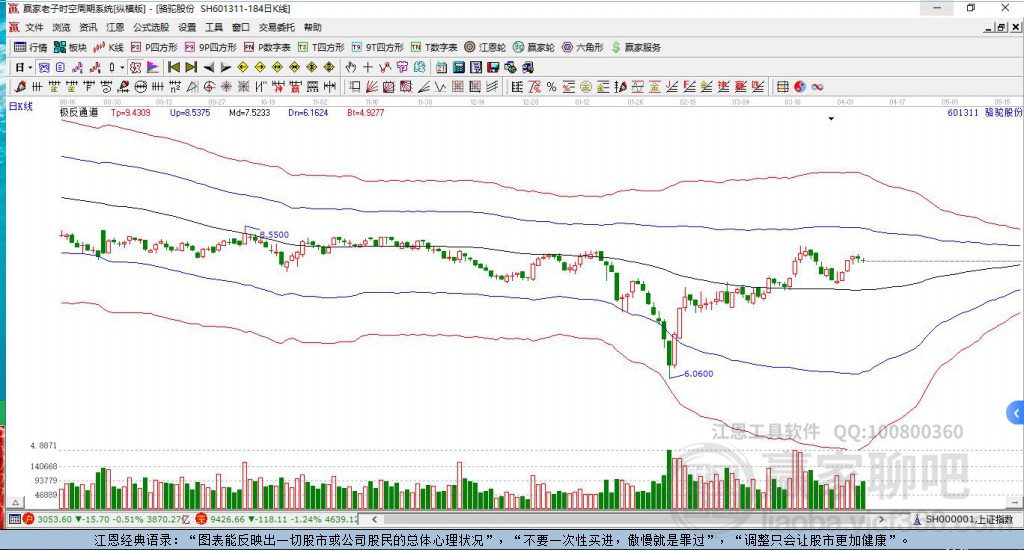This screenshot has width=1024, height=550.
Task: Open the 公式选股 menu
Action: 151,27
